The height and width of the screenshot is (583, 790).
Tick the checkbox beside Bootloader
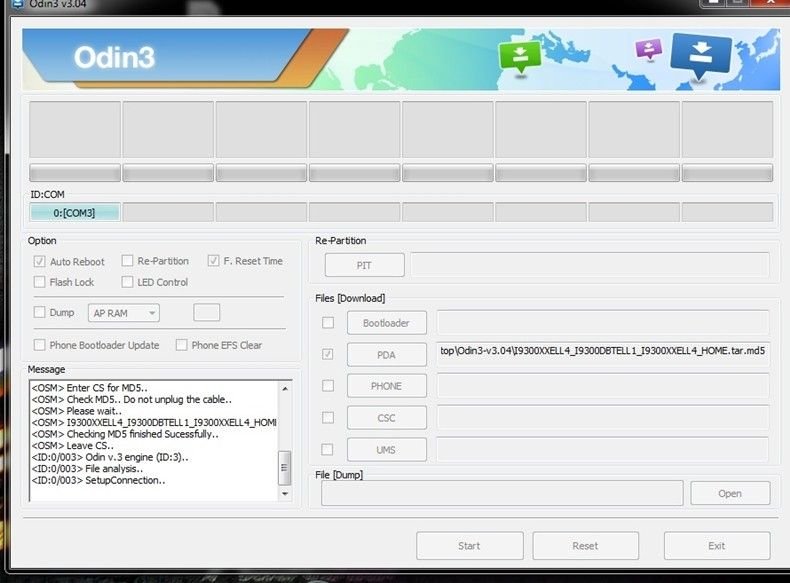[328, 322]
